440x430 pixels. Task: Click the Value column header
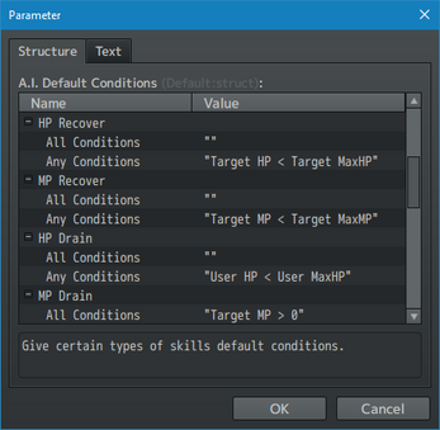tap(299, 103)
